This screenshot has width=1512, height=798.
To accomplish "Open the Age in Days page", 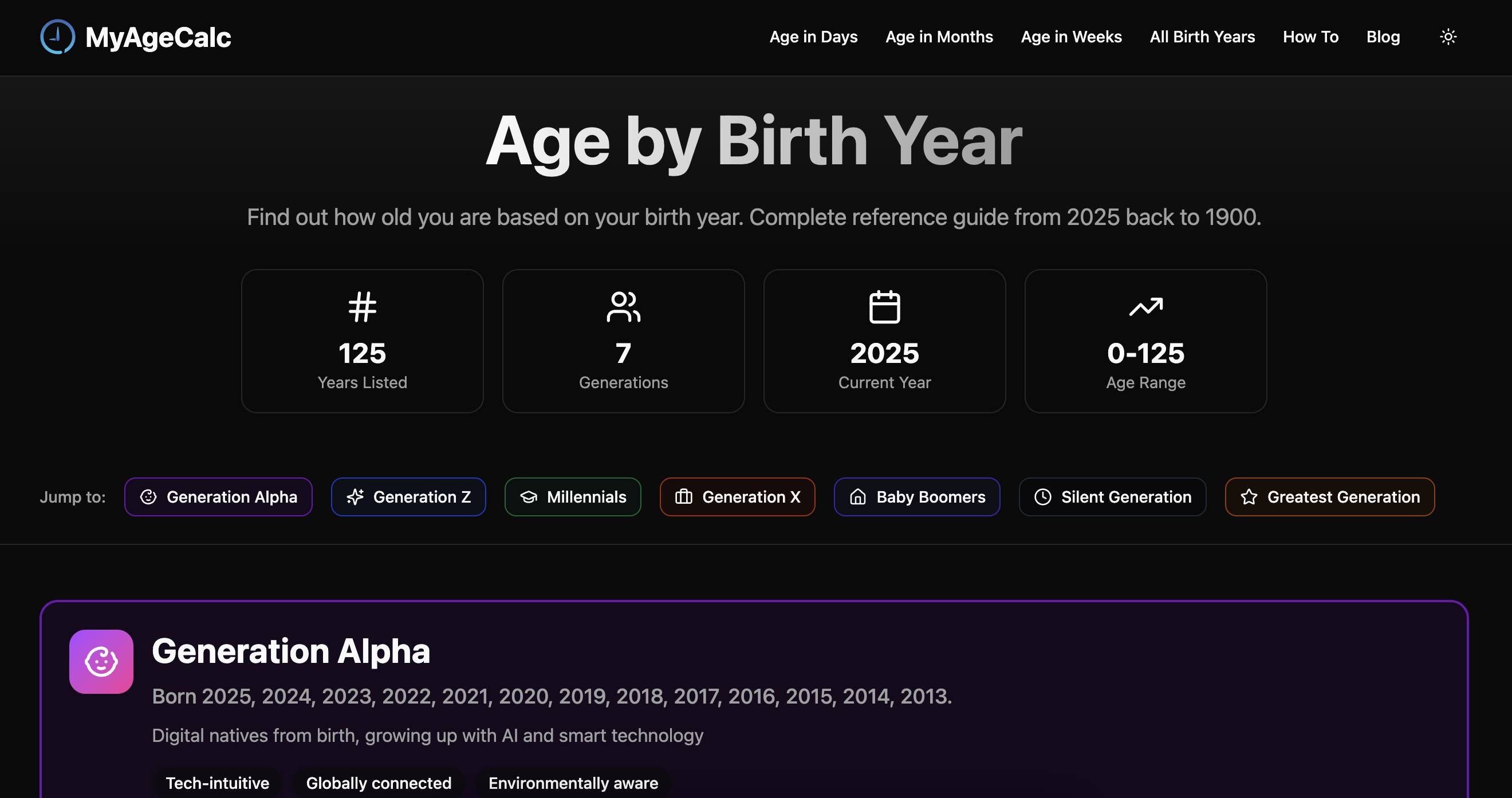I will coord(813,37).
